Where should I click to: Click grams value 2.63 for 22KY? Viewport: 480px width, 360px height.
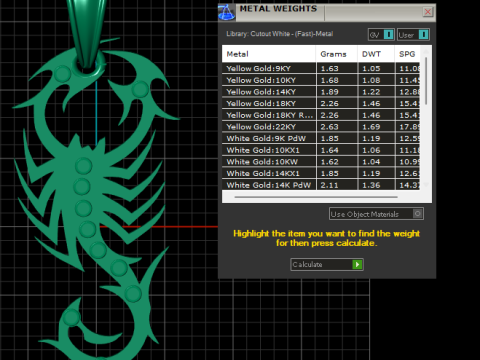(x=329, y=127)
